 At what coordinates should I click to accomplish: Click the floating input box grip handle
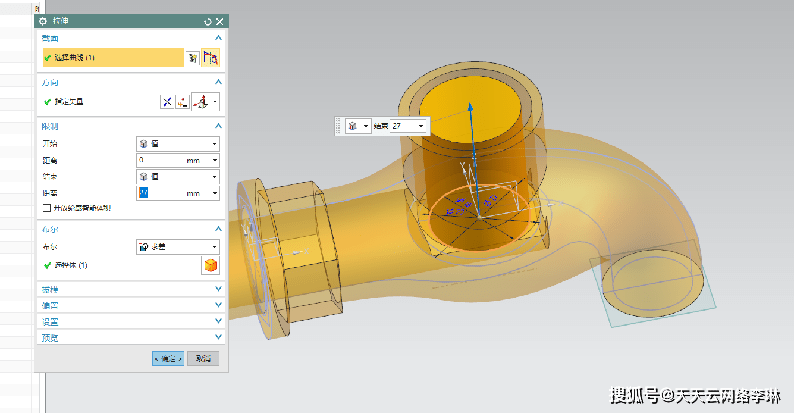click(339, 126)
